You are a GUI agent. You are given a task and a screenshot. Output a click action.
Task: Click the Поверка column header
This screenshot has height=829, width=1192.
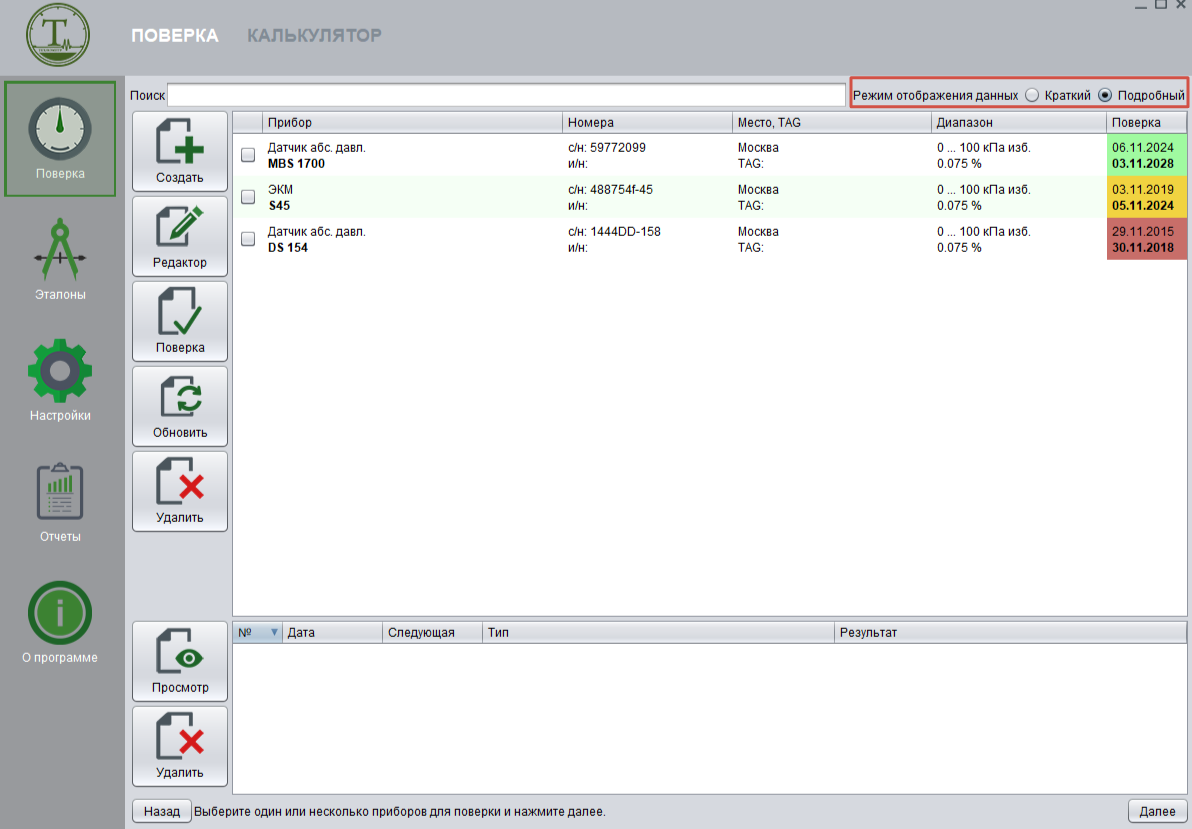[x=1146, y=122]
